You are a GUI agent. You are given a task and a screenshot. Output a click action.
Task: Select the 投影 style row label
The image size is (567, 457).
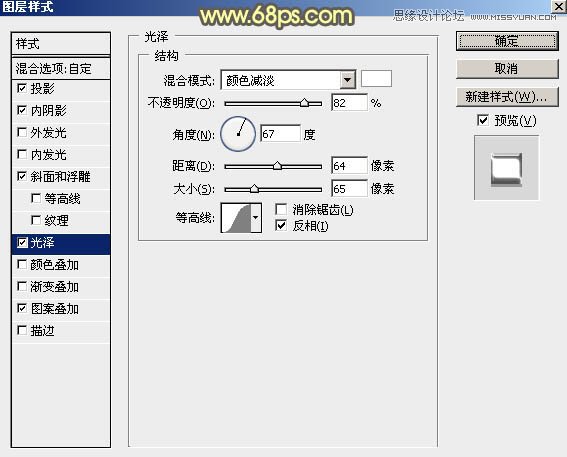43,88
